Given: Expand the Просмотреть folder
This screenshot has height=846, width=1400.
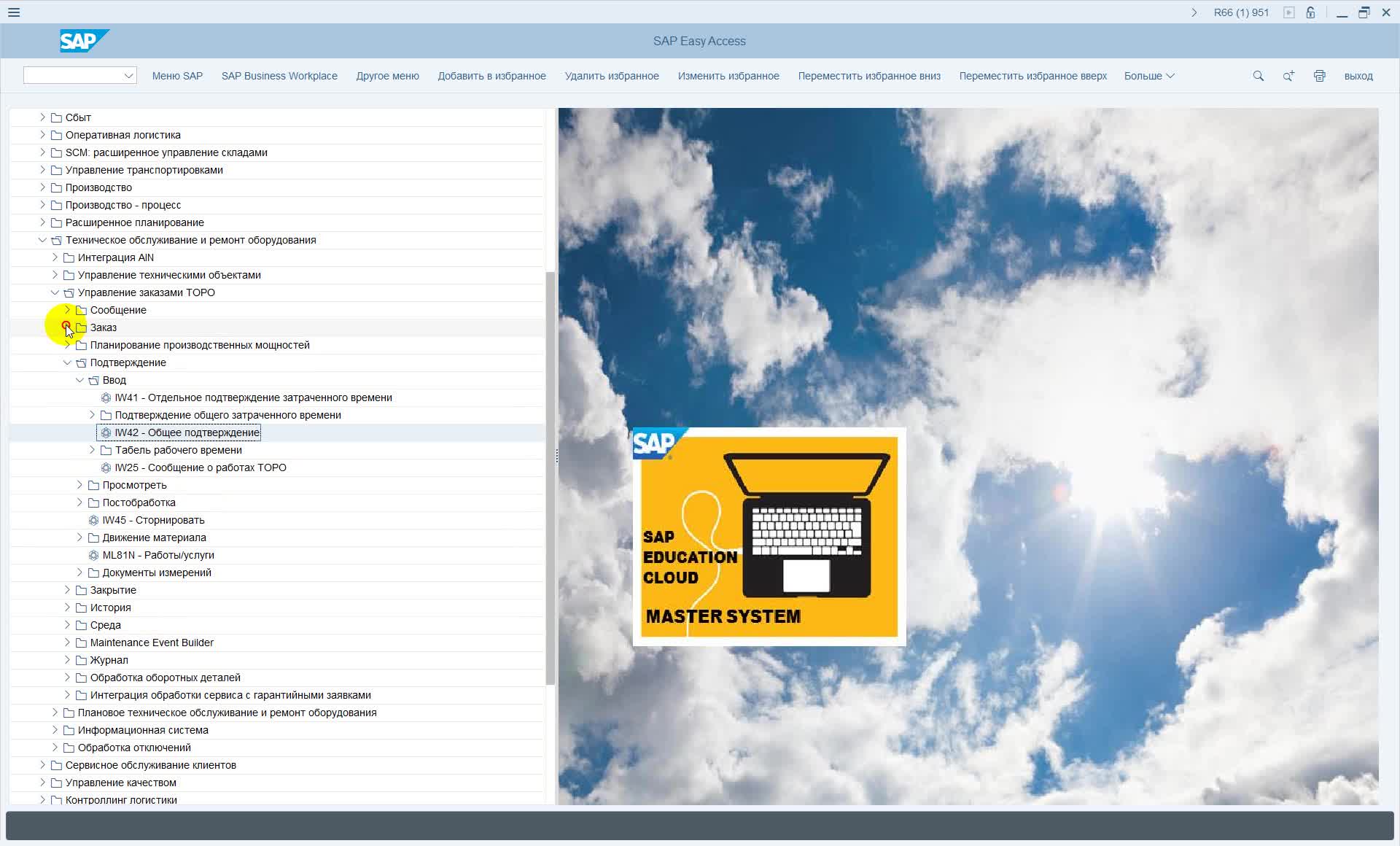Looking at the screenshot, I should pyautogui.click(x=79, y=485).
